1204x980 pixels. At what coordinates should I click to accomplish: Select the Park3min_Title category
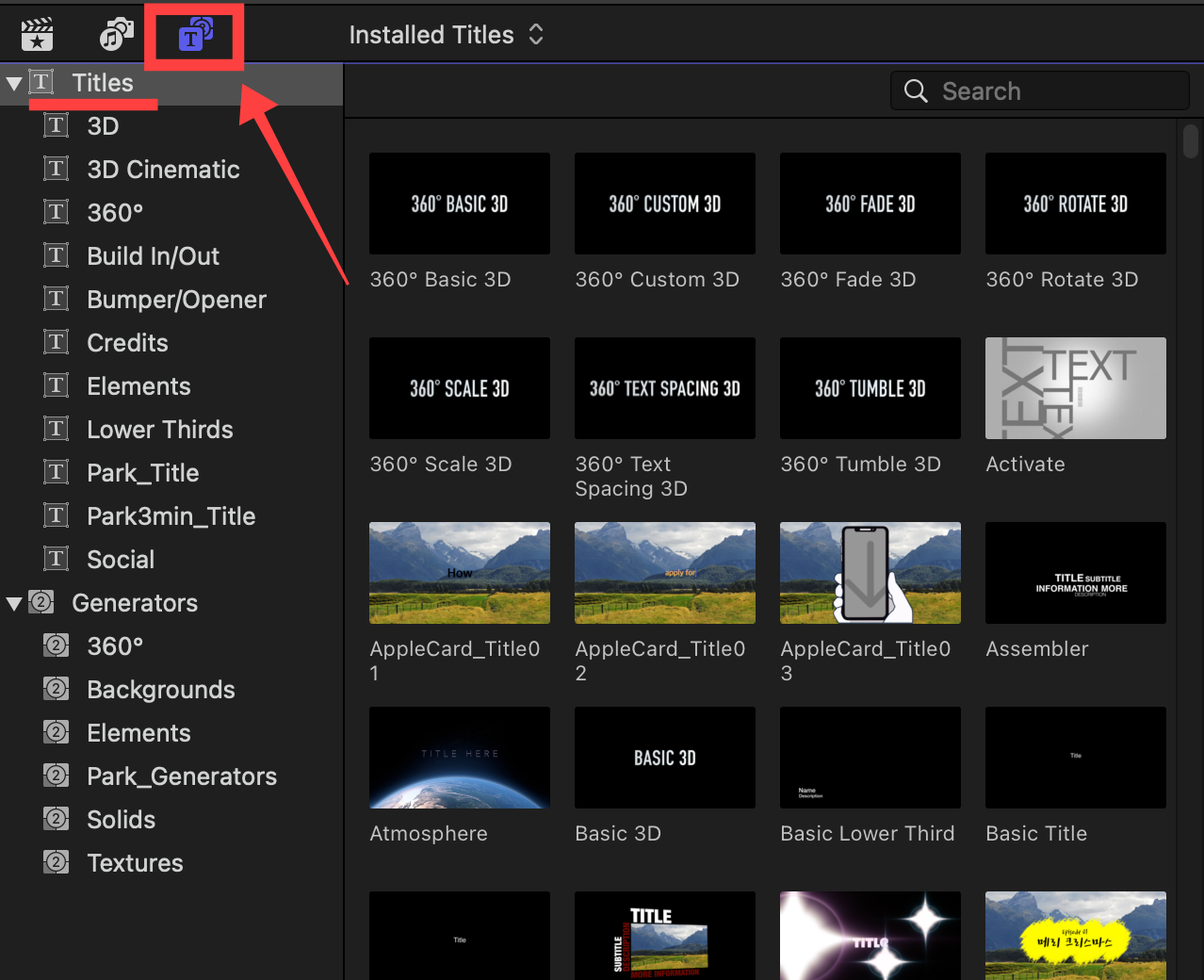pyautogui.click(x=171, y=516)
